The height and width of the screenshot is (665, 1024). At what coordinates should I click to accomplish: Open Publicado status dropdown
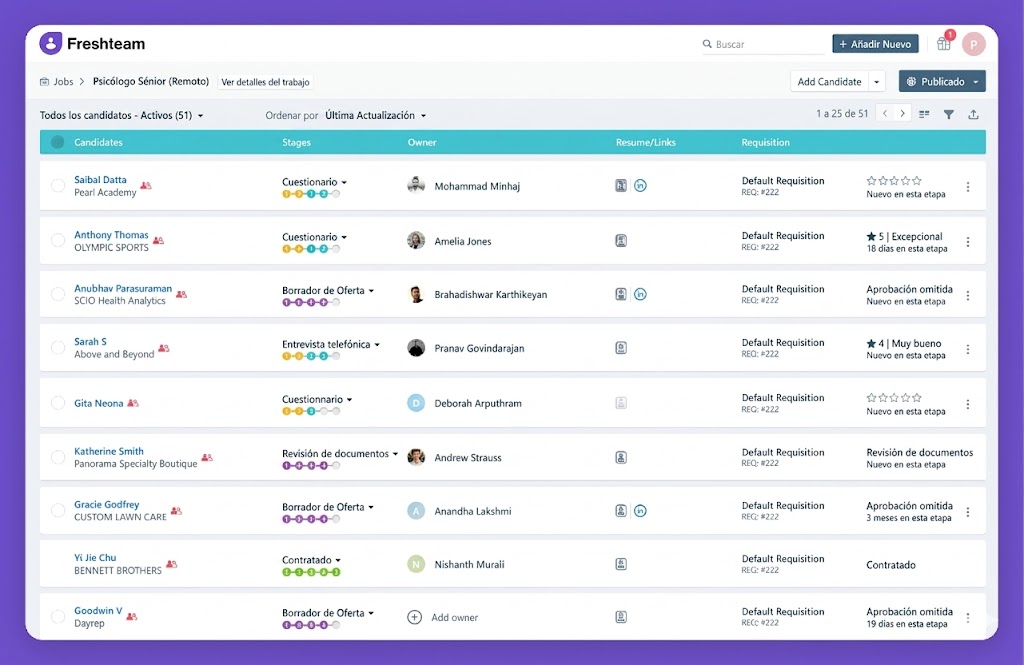942,82
